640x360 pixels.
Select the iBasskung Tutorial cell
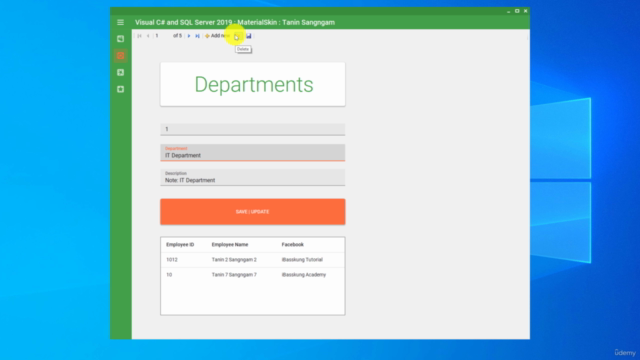pos(302,260)
